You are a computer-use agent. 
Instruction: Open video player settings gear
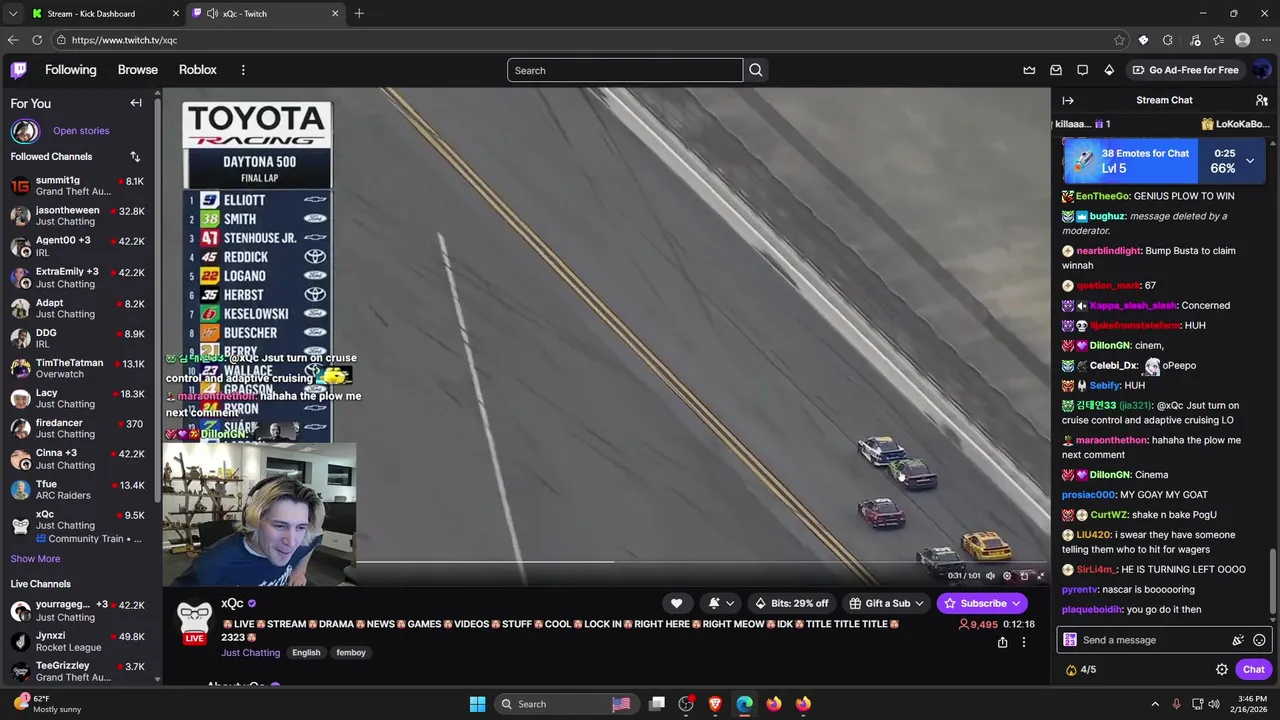(x=1007, y=576)
